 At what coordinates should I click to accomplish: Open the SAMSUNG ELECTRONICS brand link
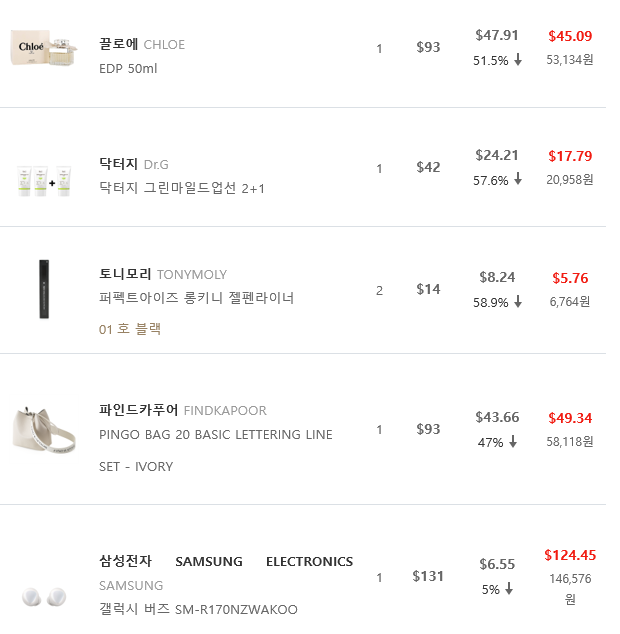click(264, 562)
